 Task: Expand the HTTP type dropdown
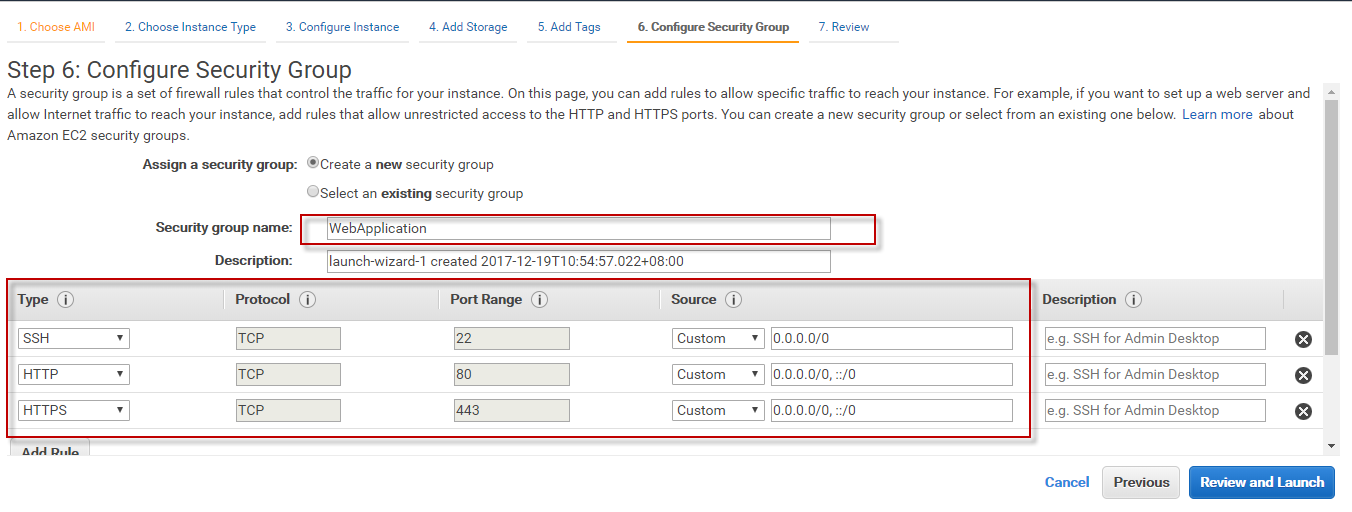(74, 374)
